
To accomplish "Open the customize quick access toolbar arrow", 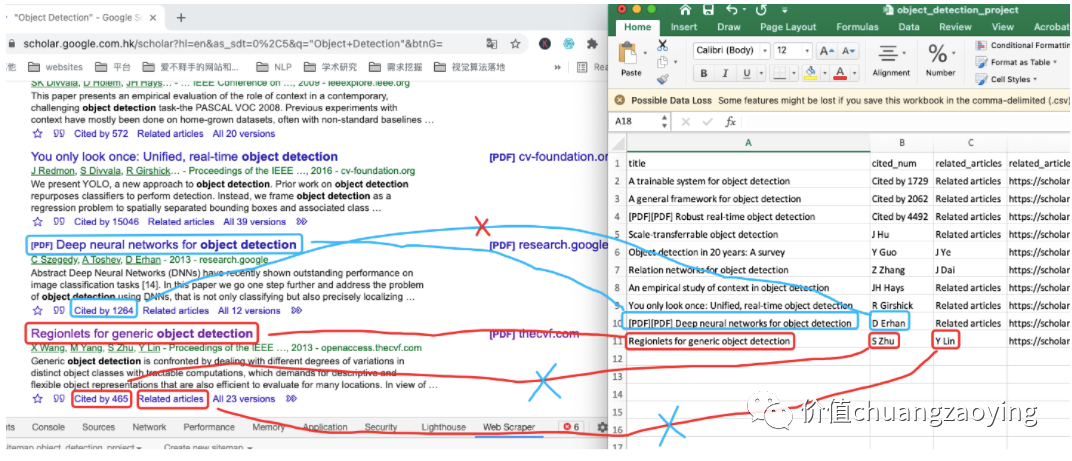I will click(x=785, y=10).
